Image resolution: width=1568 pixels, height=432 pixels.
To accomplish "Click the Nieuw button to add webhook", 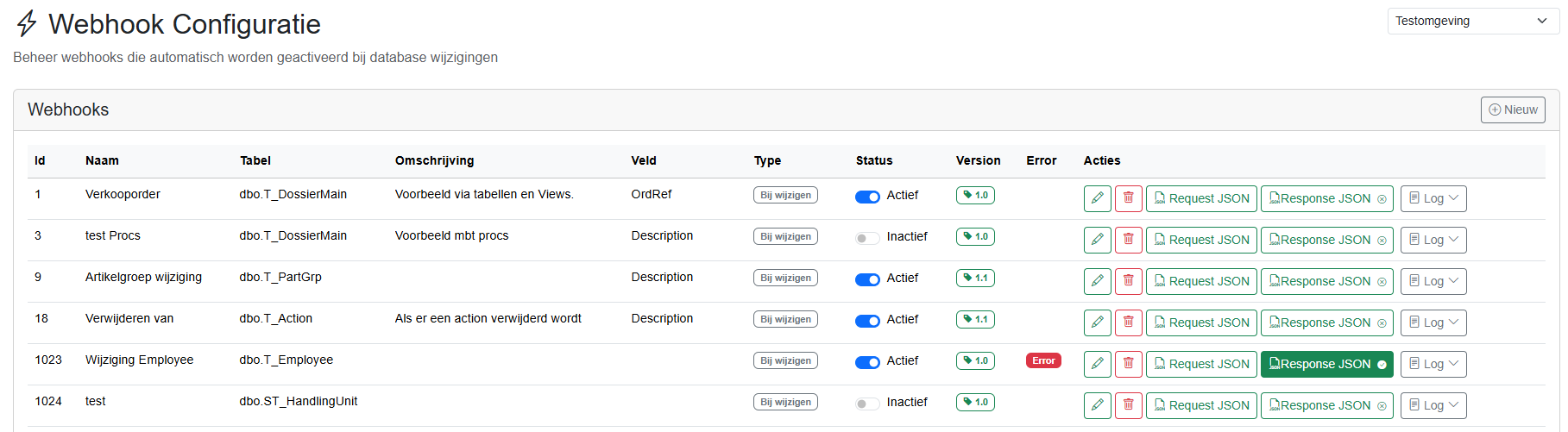I will pyautogui.click(x=1513, y=110).
